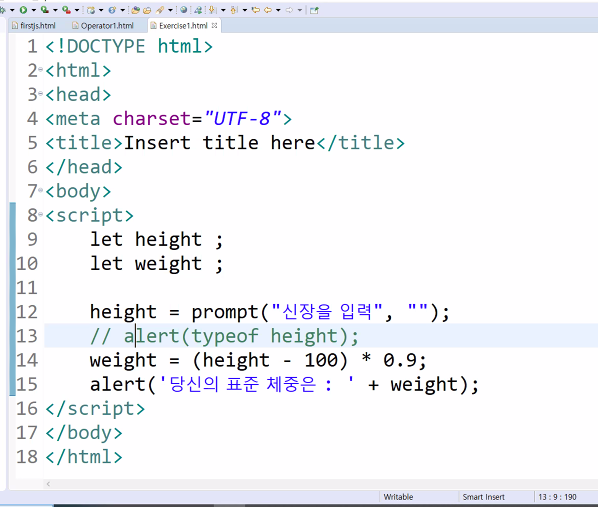
Task: Click the charset "UTF-8" attribute value
Action: click(243, 119)
